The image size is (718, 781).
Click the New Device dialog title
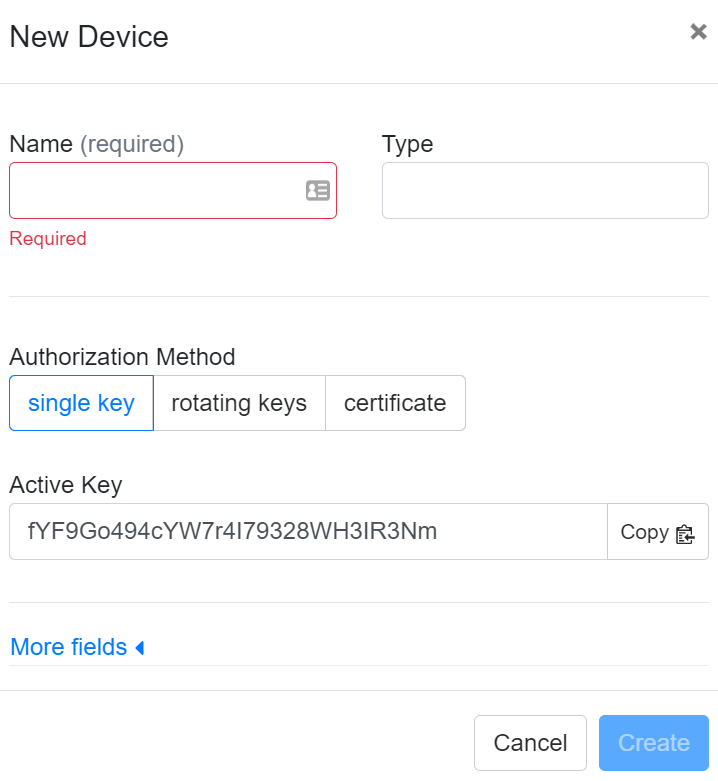click(x=89, y=37)
